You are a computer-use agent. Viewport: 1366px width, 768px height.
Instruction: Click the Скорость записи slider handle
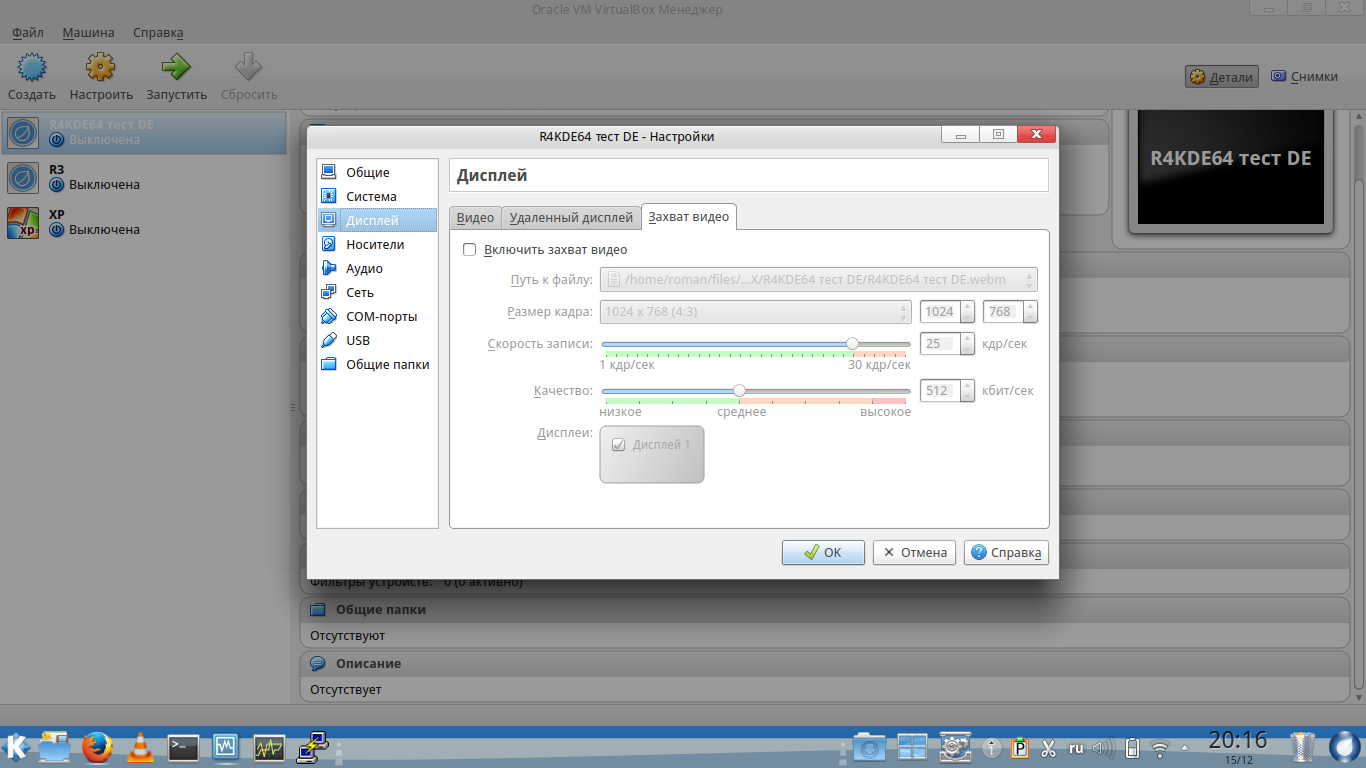point(852,343)
